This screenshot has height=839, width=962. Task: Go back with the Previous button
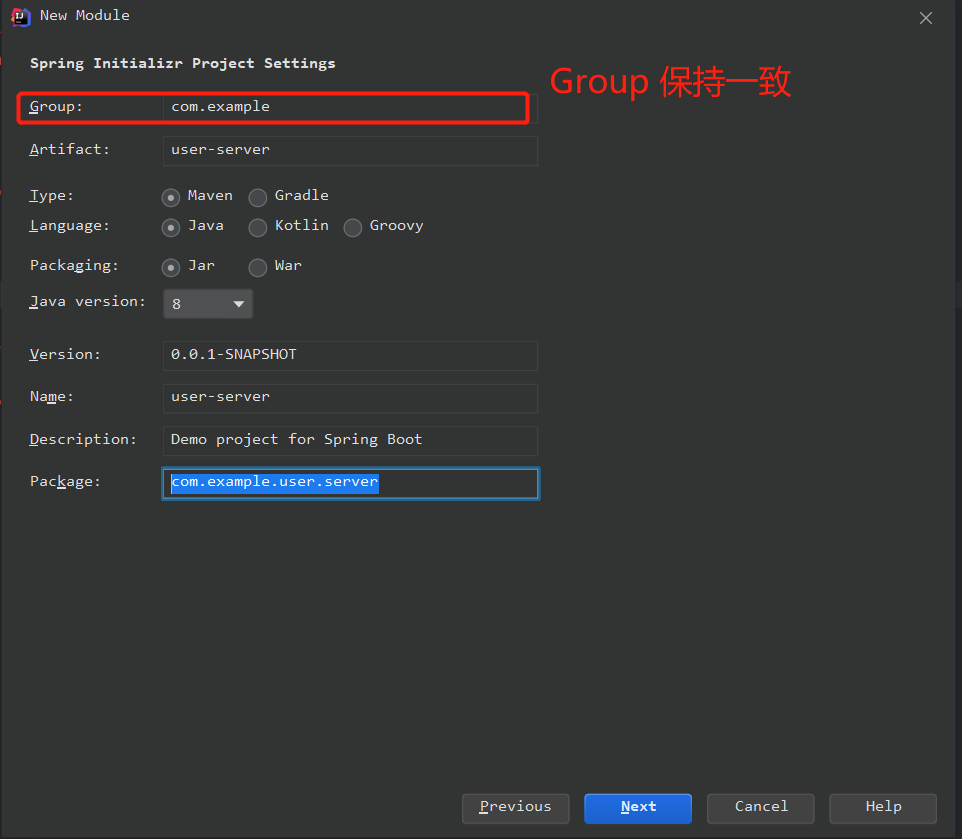515,808
